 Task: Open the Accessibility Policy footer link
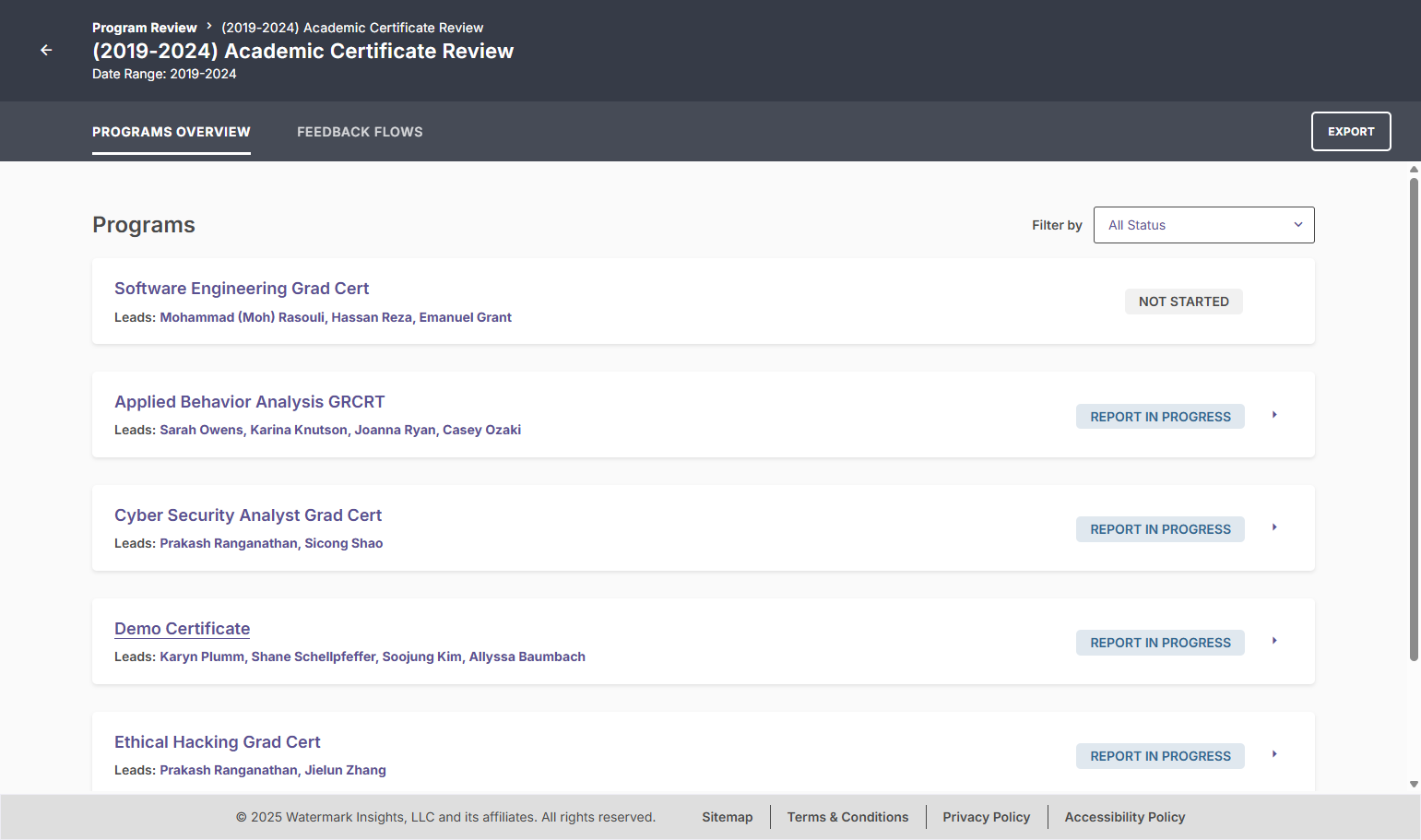point(1125,817)
